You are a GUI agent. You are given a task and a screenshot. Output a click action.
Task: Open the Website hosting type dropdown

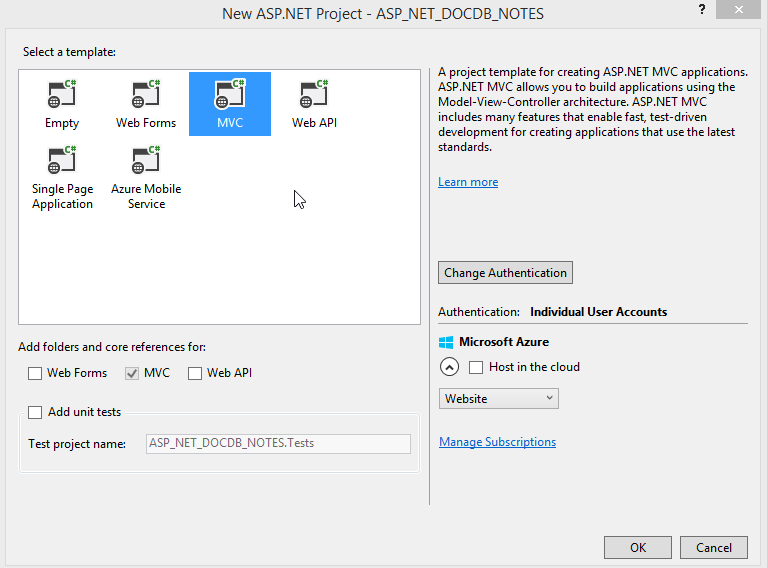point(499,399)
